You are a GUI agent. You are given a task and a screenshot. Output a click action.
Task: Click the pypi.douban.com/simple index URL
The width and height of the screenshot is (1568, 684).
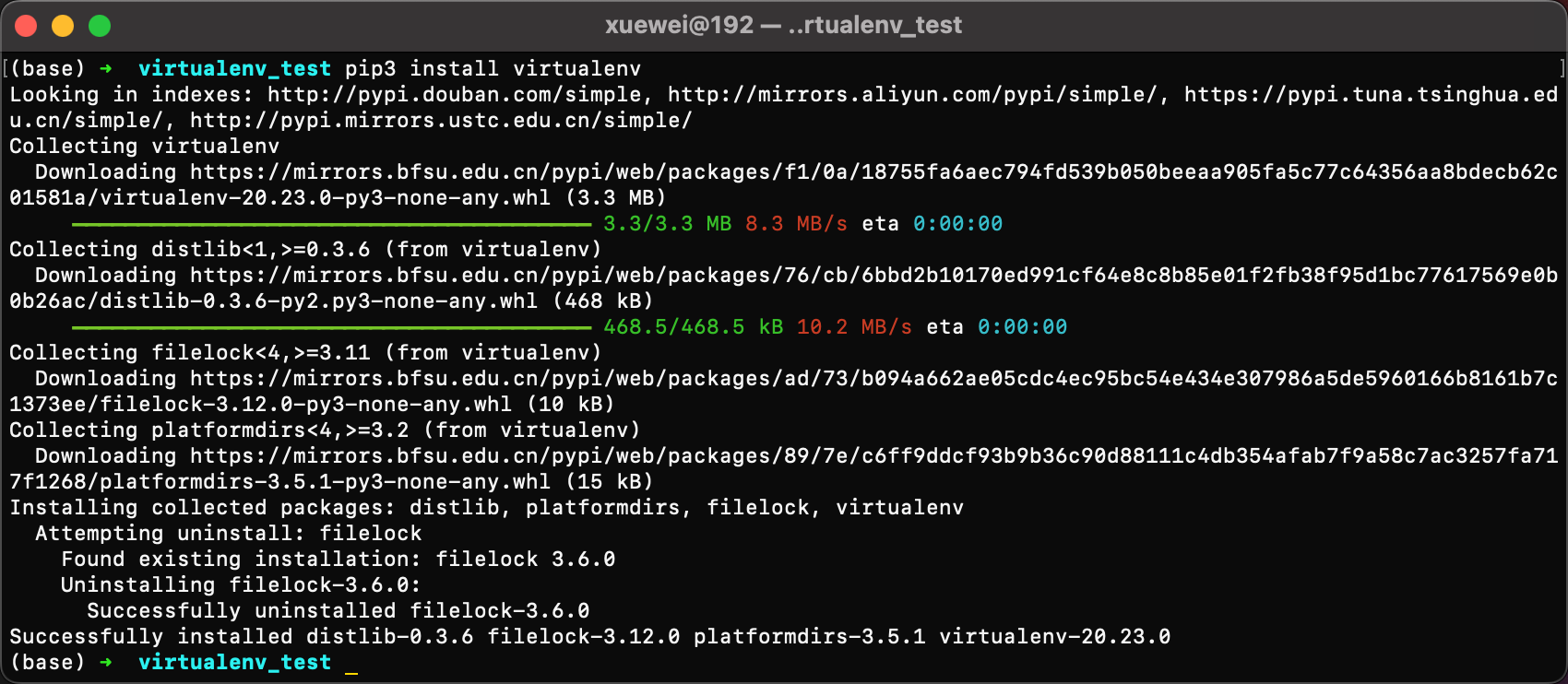click(x=455, y=95)
